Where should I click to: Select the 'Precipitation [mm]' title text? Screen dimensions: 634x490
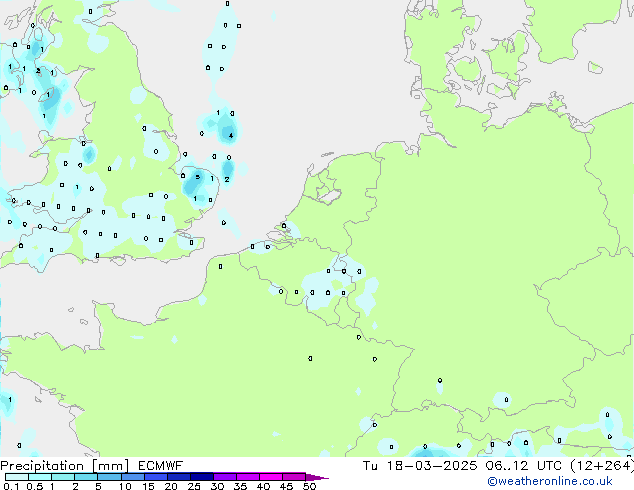pyautogui.click(x=65, y=466)
